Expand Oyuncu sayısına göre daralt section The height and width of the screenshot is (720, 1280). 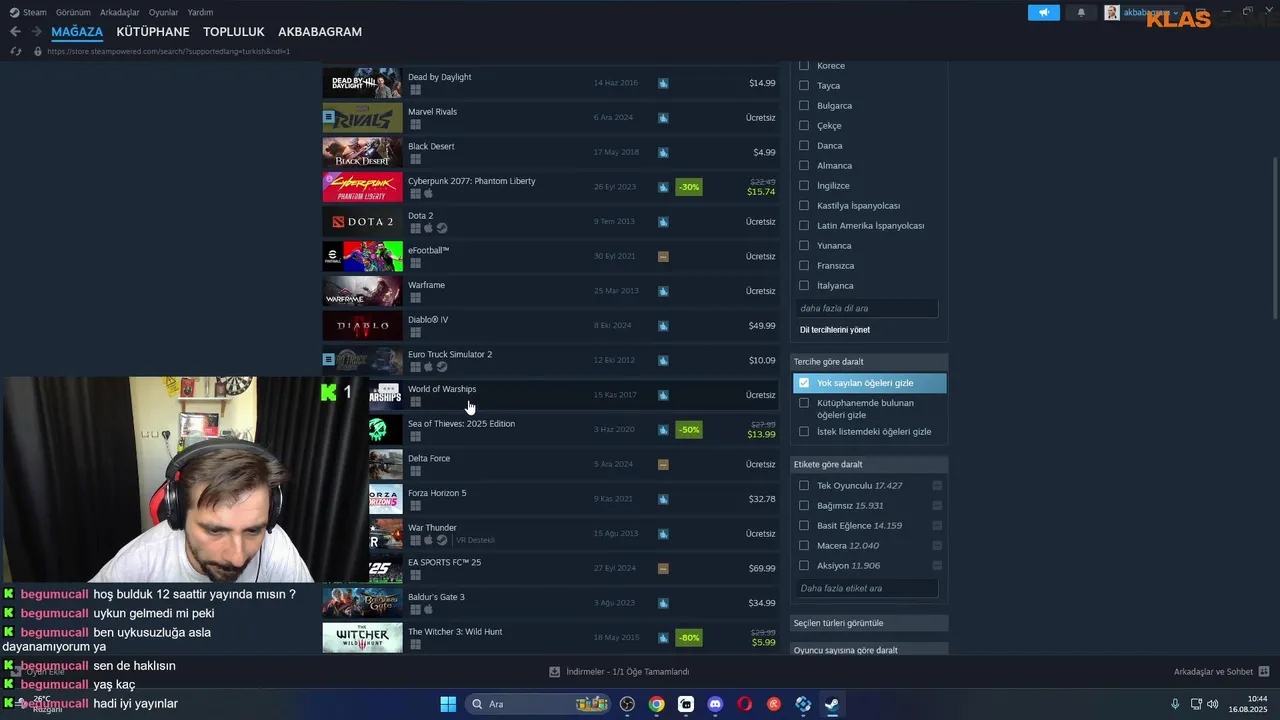pyautogui.click(x=869, y=650)
